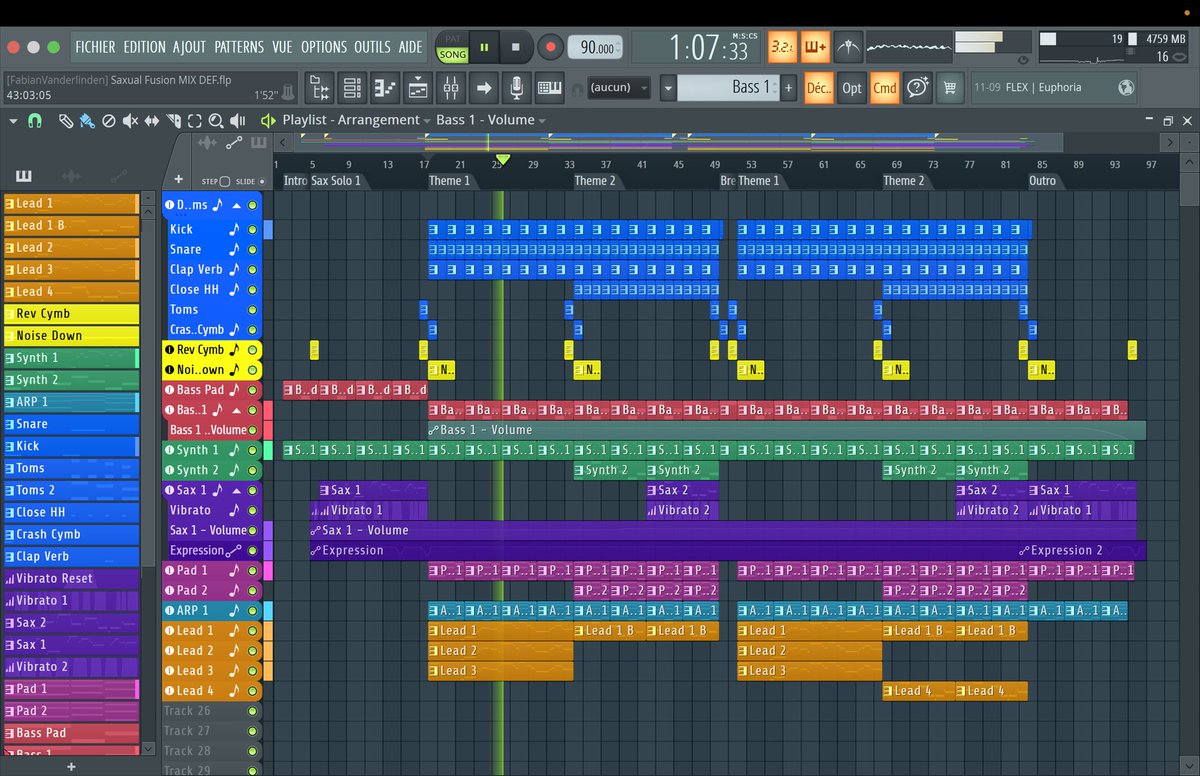Open the AJOUT menu
This screenshot has width=1200, height=776.
click(189, 47)
